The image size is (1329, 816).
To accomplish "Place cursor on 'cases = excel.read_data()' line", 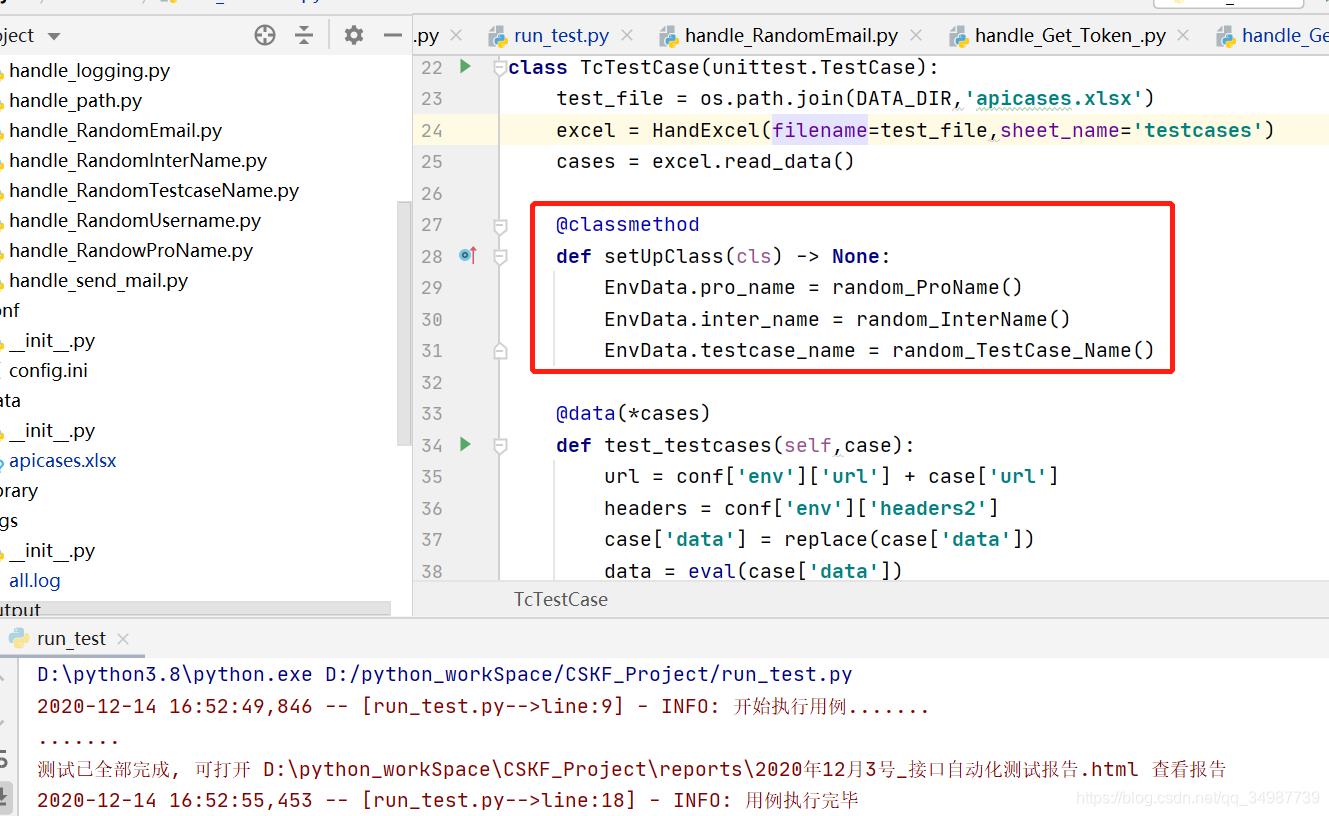I will point(705,162).
